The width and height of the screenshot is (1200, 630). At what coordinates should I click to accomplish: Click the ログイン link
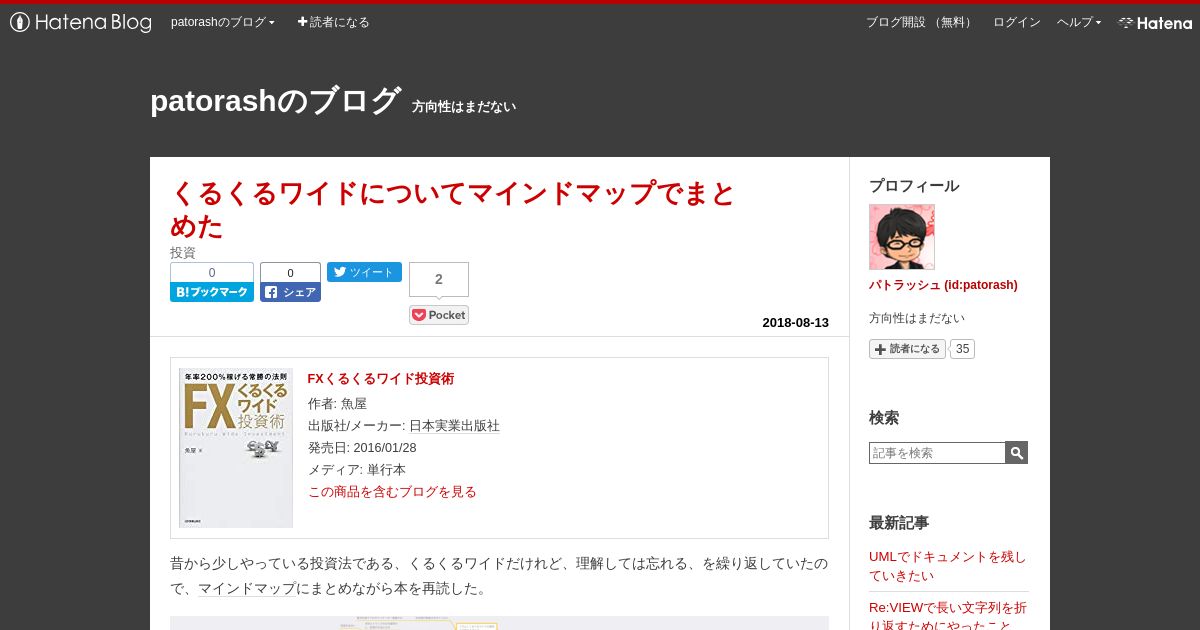1016,22
